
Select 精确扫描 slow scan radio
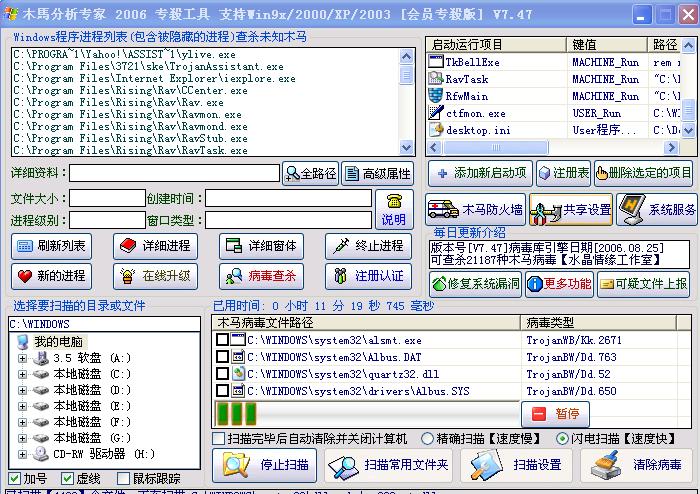427,439
